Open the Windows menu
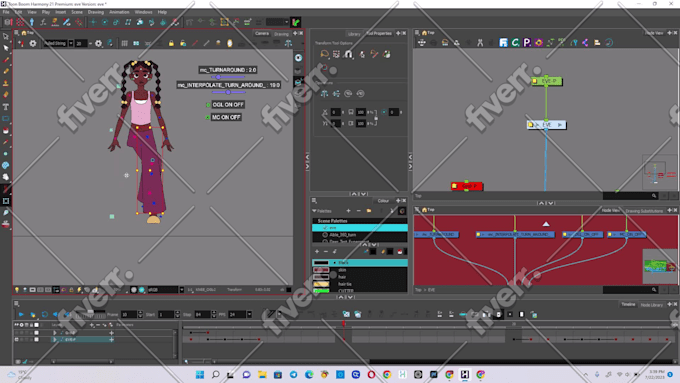 (x=144, y=12)
